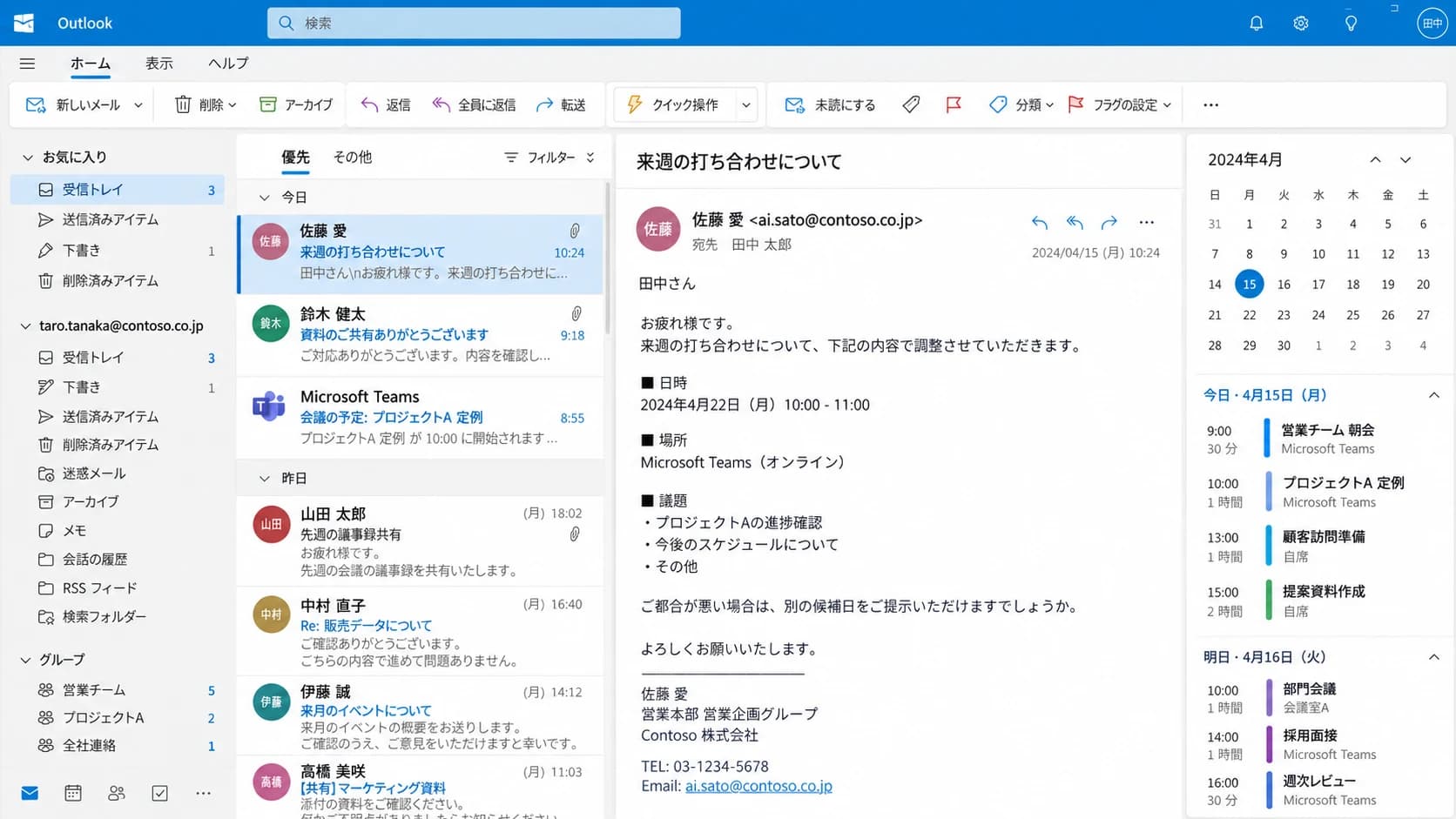Collapse 今日 message group
Viewport: 1456px width, 819px height.
[x=264, y=198]
